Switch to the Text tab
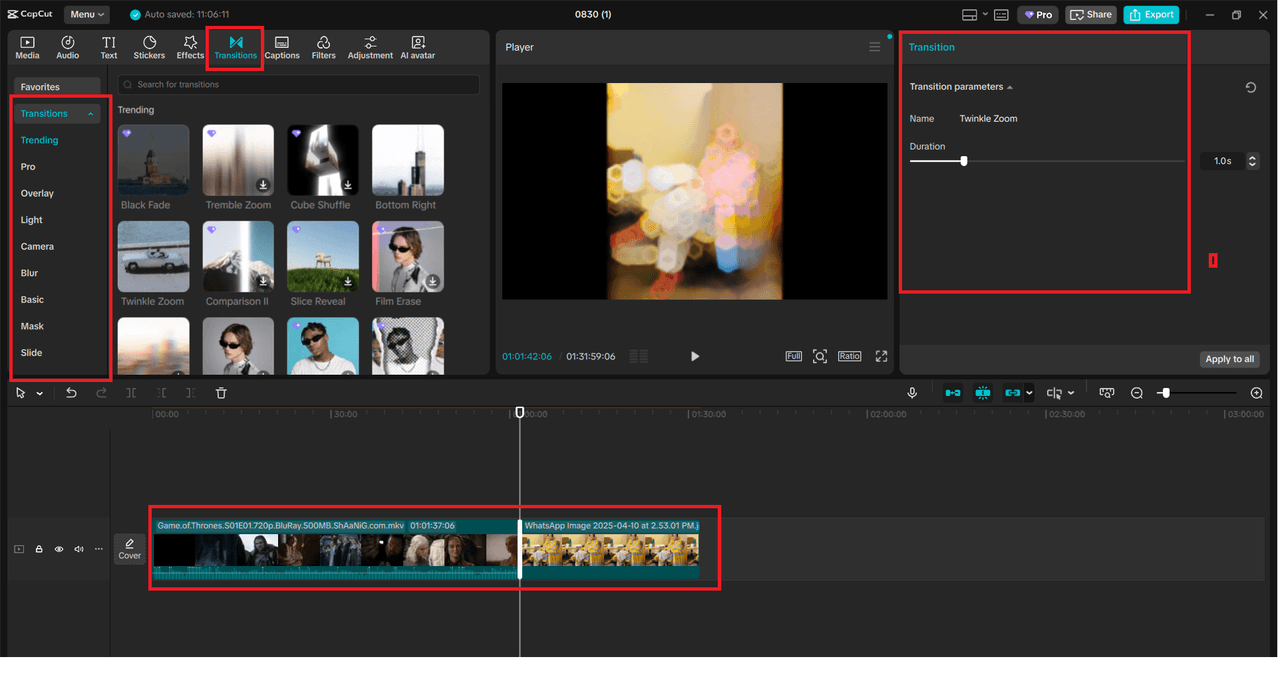This screenshot has height=675, width=1280. coord(109,47)
